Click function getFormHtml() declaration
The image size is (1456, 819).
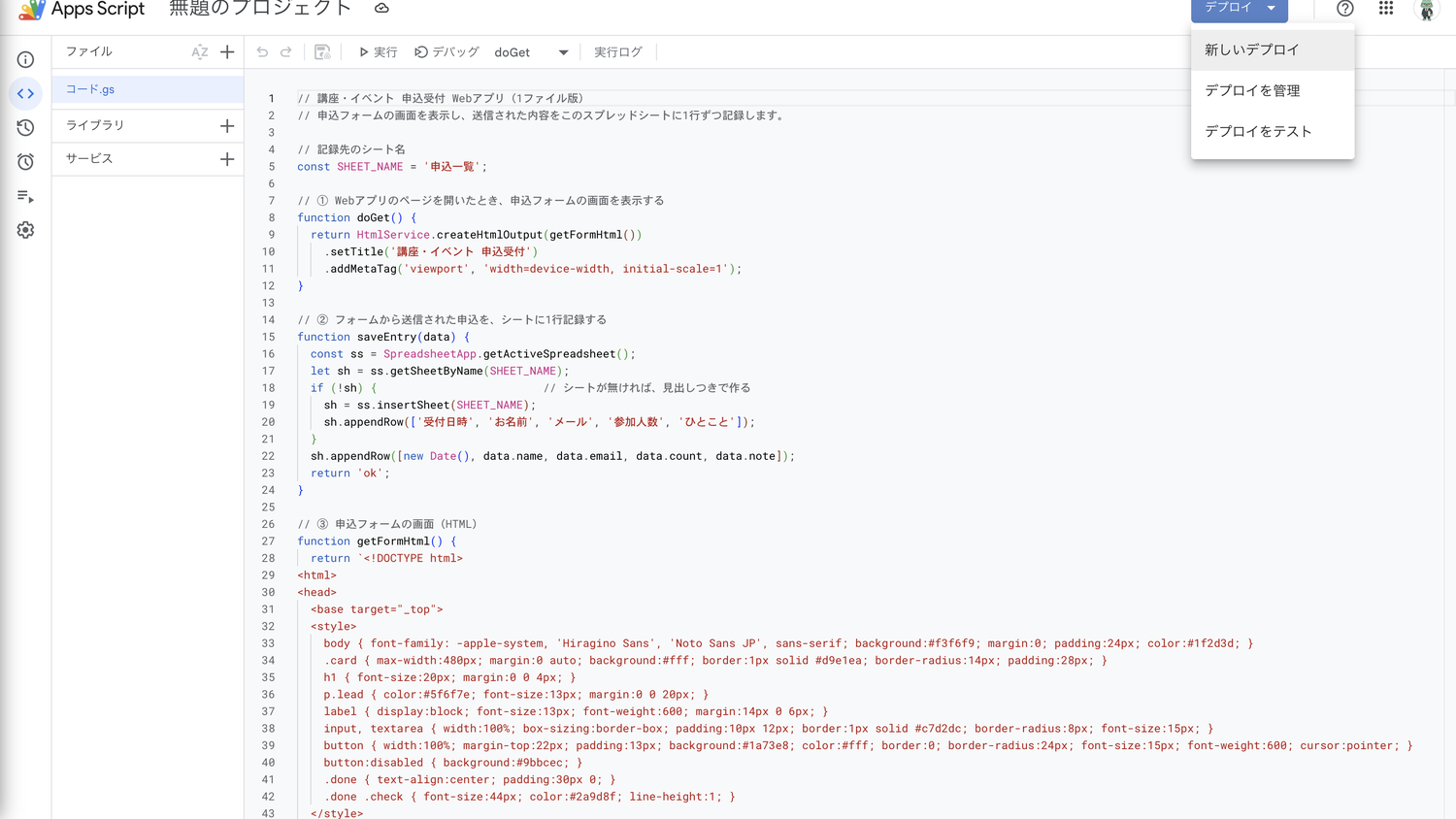click(x=377, y=541)
